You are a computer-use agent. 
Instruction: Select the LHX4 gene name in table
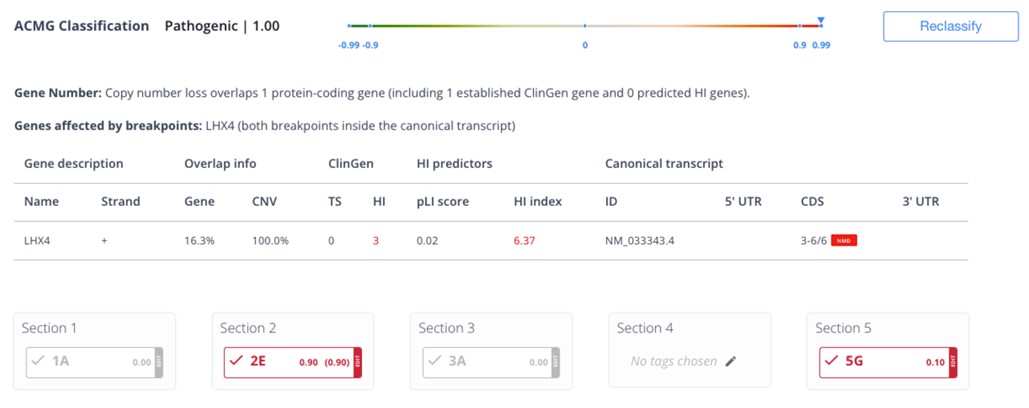coord(38,241)
